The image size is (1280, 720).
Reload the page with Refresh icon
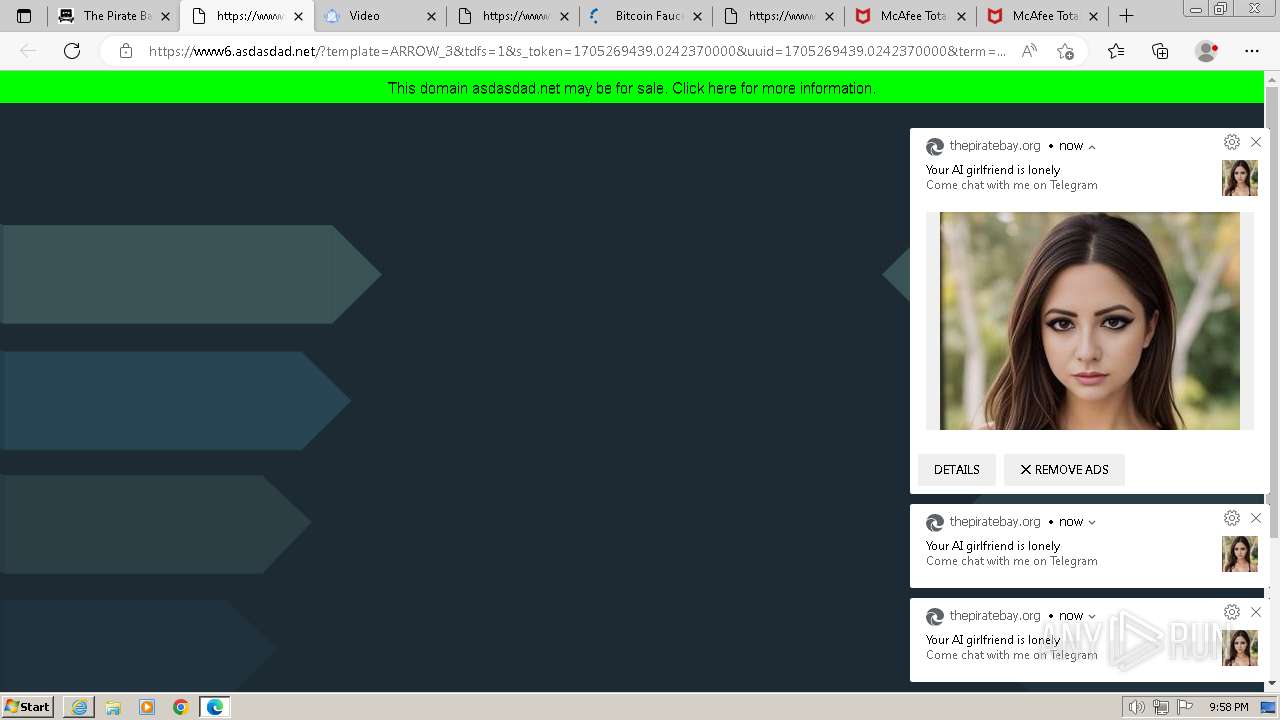[x=72, y=51]
